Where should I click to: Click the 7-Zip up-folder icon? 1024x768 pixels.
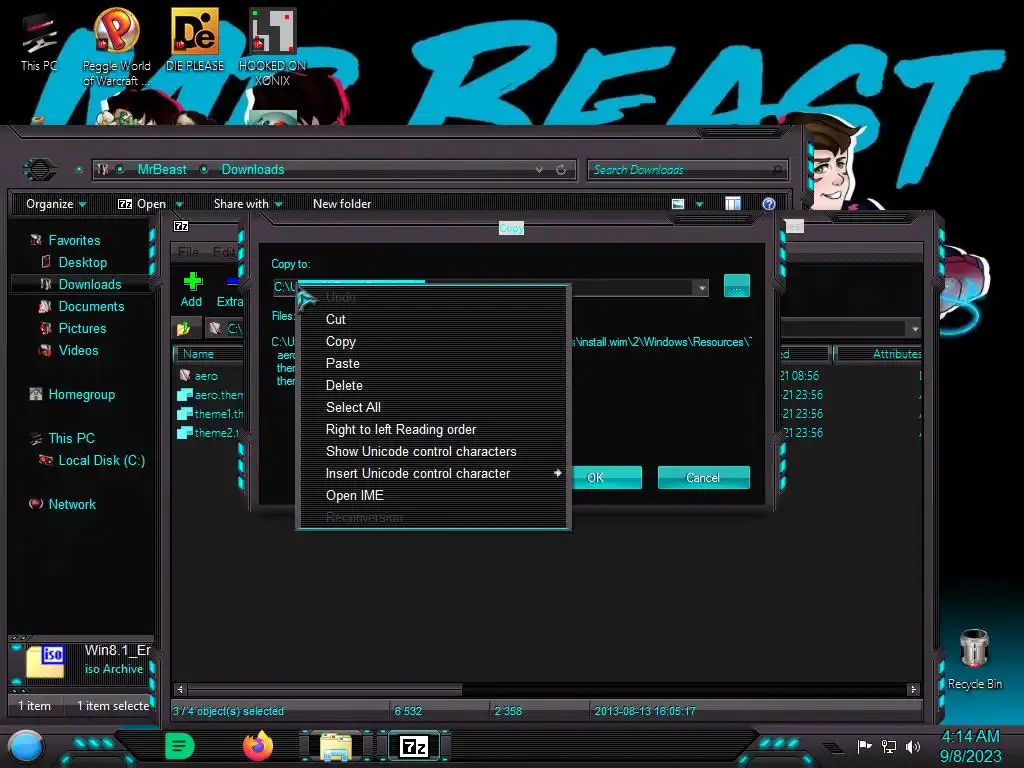pos(184,328)
